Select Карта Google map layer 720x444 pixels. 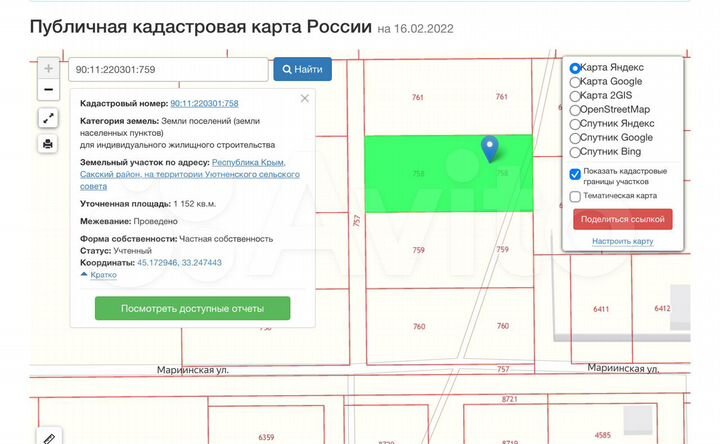tap(575, 82)
